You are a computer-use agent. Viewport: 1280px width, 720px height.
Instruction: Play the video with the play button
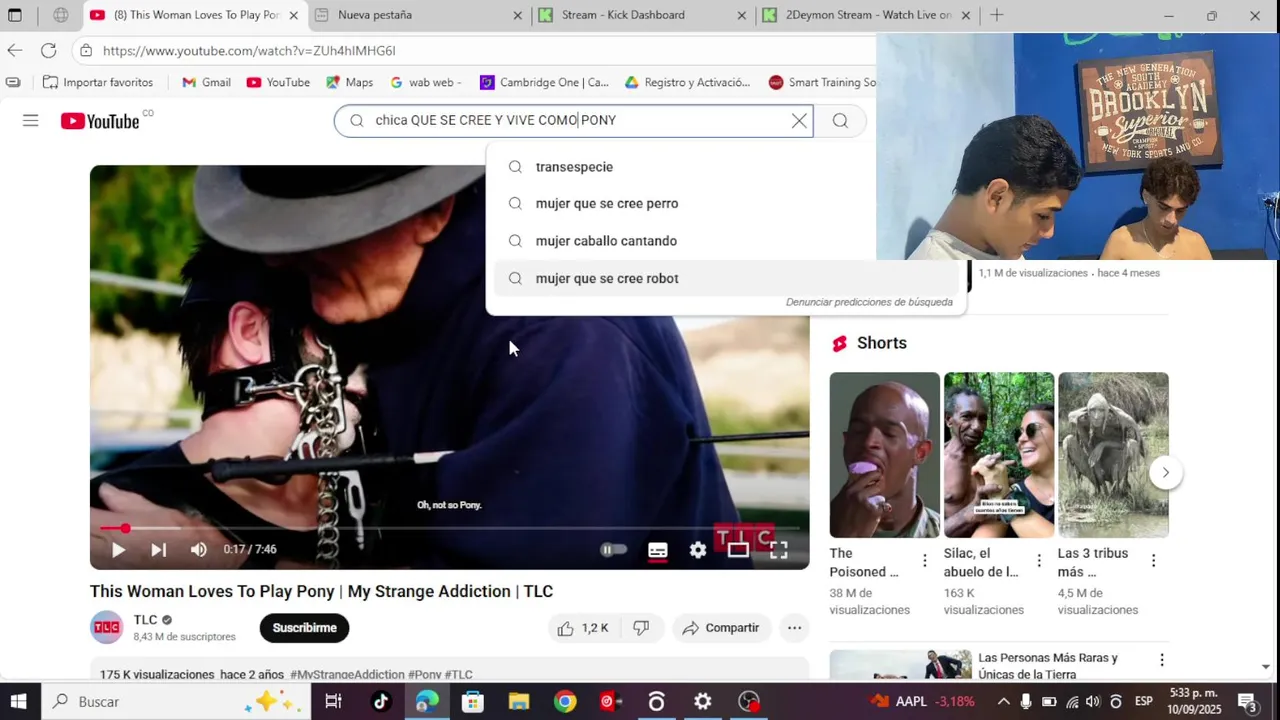(118, 549)
